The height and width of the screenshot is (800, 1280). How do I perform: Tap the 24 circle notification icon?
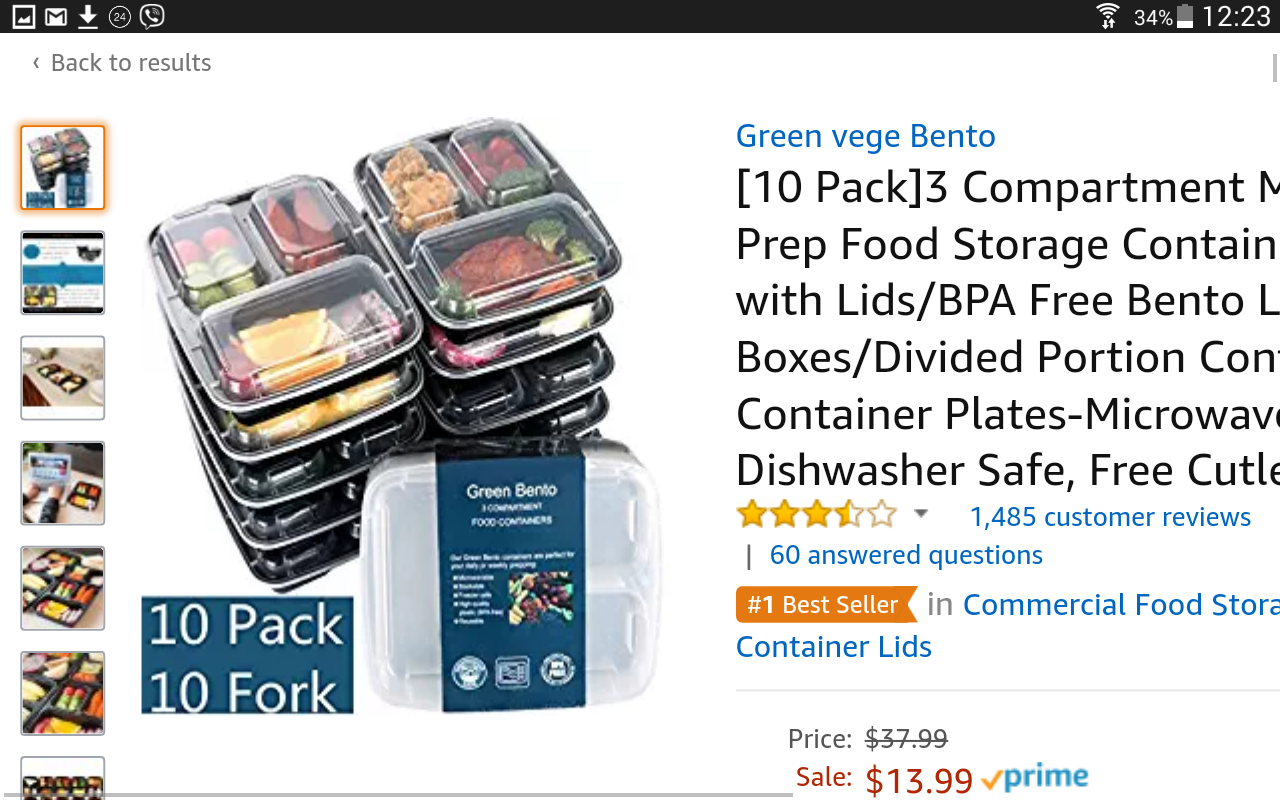pos(120,16)
